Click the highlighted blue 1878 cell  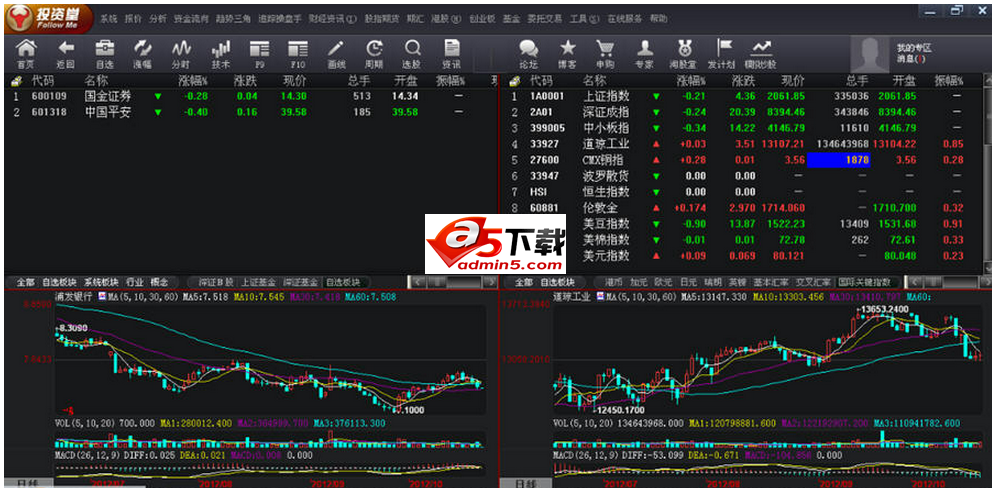842,160
